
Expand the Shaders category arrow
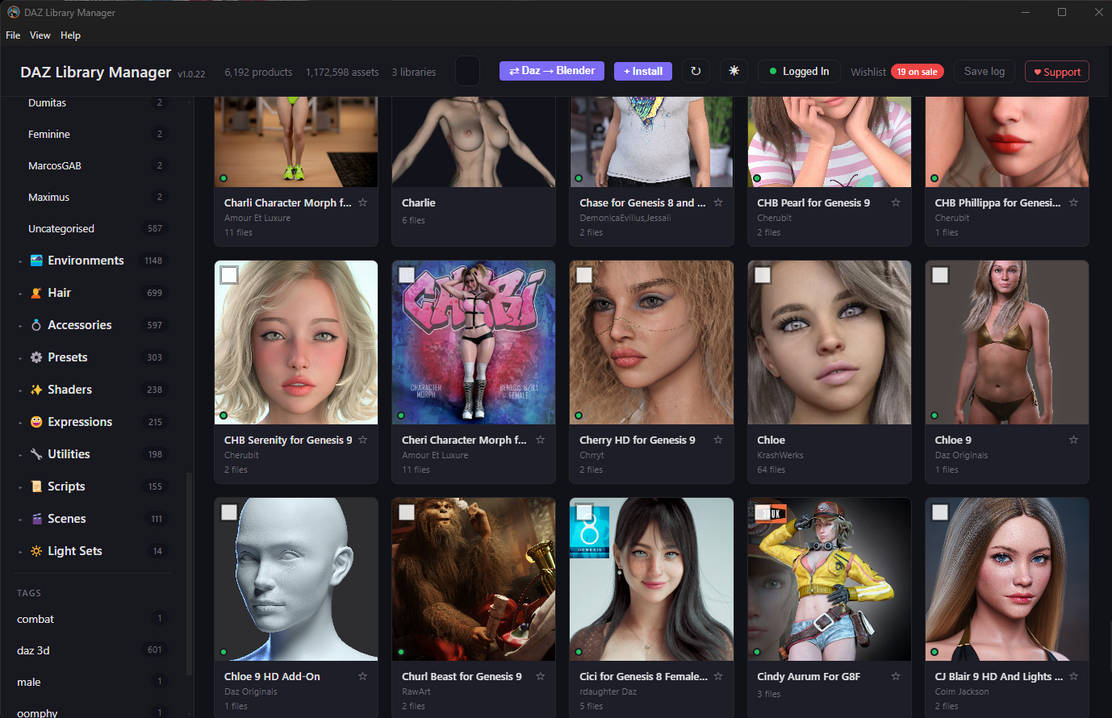click(x=20, y=390)
